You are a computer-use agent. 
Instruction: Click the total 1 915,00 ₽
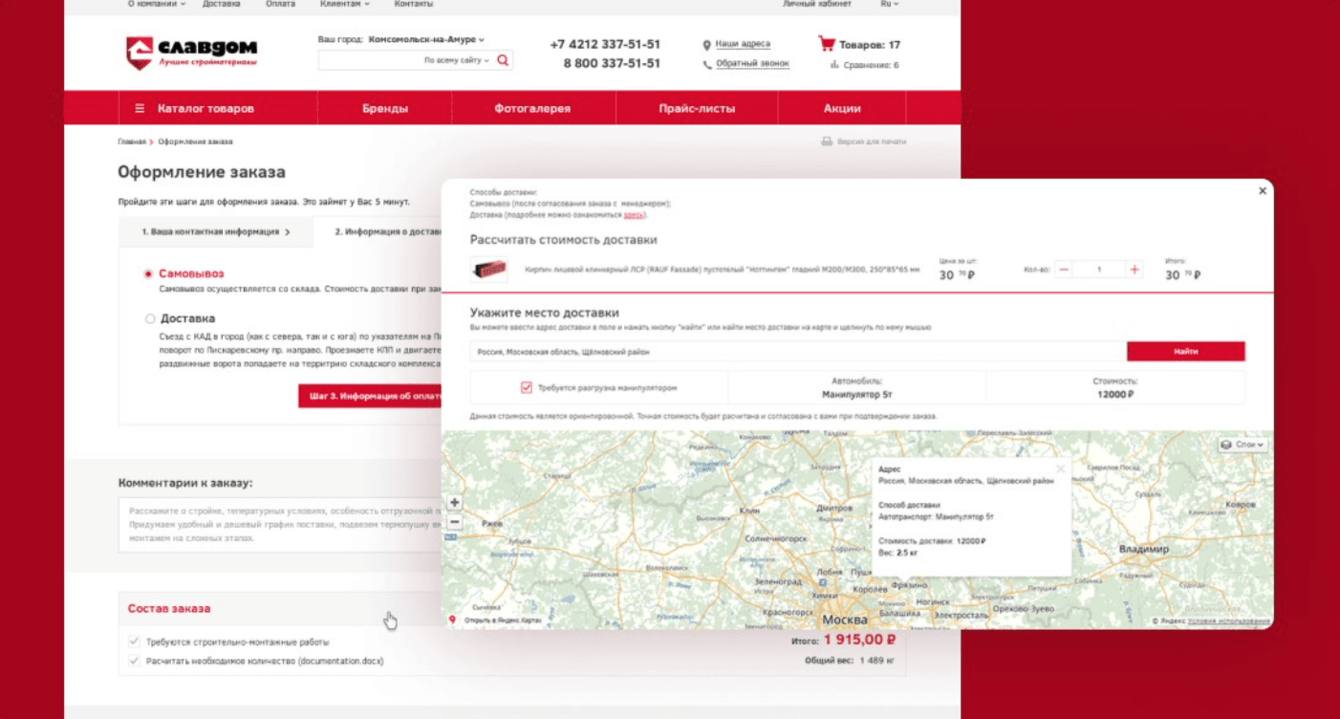(859, 640)
